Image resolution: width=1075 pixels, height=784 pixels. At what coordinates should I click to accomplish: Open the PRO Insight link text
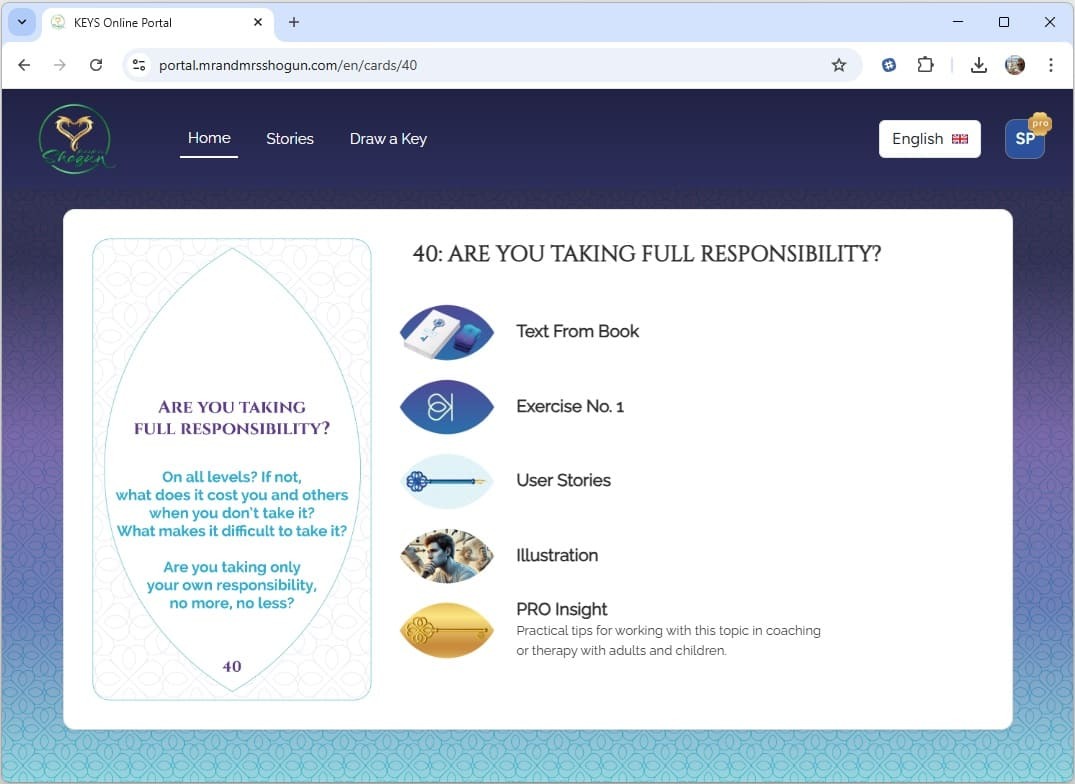click(561, 609)
